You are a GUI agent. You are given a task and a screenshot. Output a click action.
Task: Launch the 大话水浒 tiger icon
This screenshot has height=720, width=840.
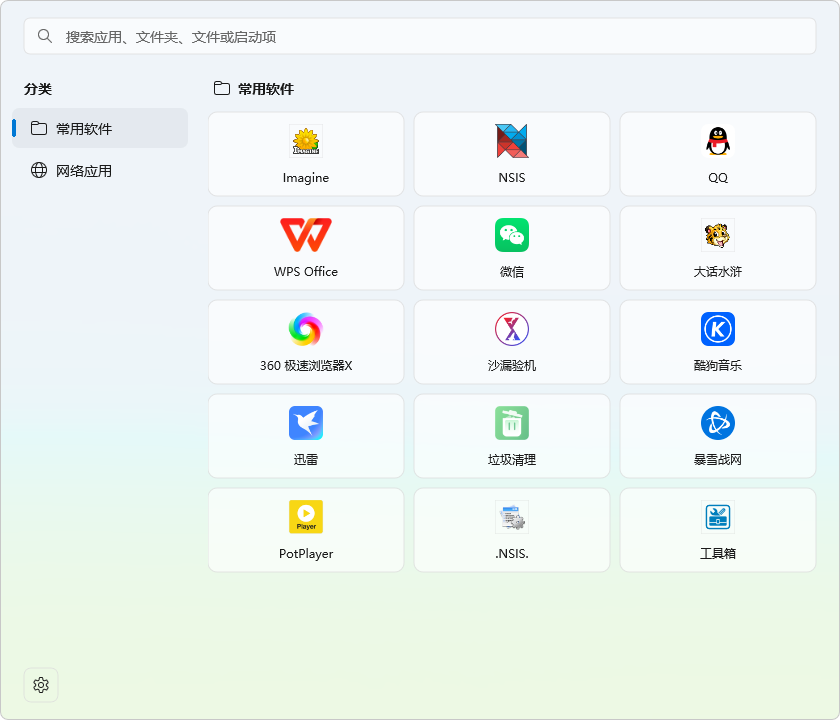(x=718, y=235)
